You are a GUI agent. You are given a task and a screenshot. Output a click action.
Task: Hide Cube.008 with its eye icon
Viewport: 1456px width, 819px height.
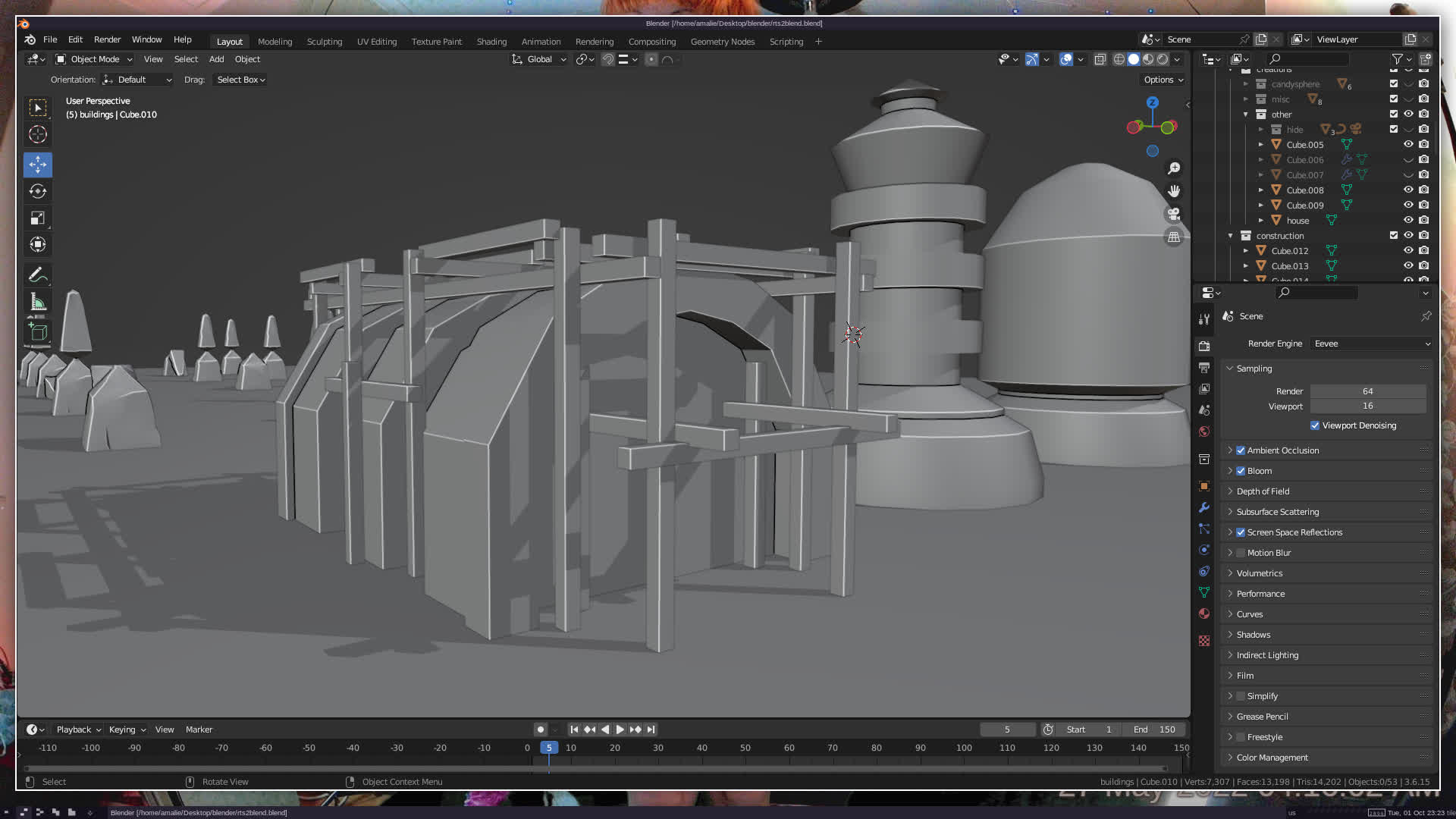1408,190
